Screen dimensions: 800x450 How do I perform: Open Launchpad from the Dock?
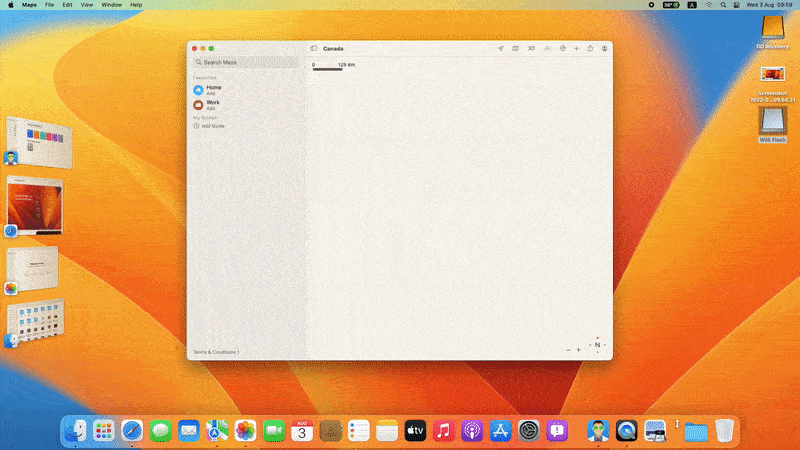(x=104, y=431)
